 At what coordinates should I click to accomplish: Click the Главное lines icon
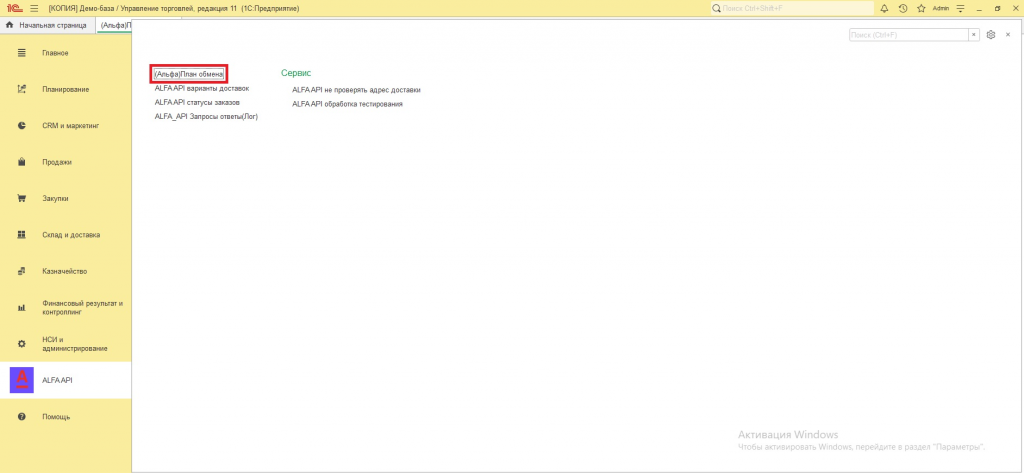pos(22,53)
